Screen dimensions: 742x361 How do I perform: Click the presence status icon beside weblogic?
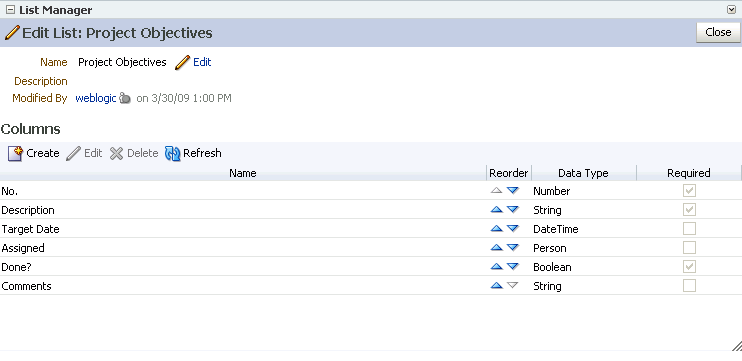[x=124, y=98]
